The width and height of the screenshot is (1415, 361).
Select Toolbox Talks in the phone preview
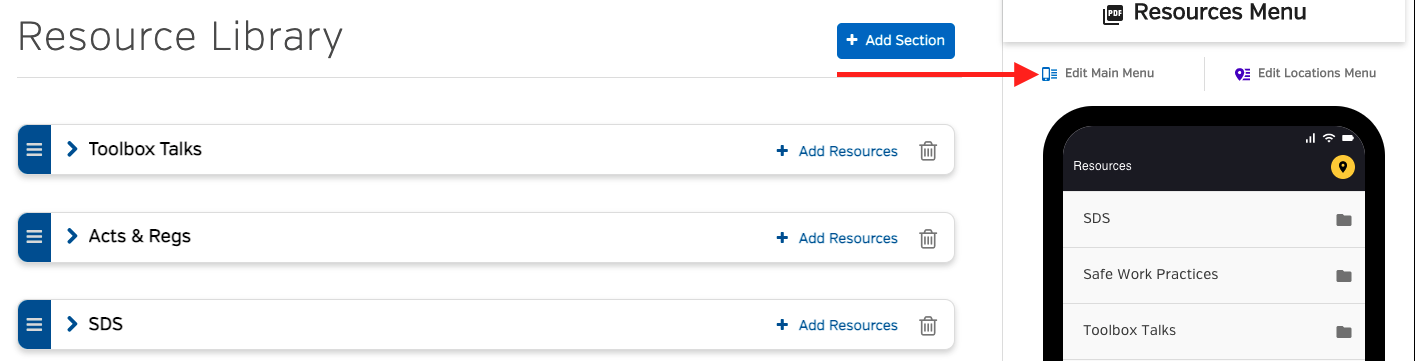coord(1213,331)
